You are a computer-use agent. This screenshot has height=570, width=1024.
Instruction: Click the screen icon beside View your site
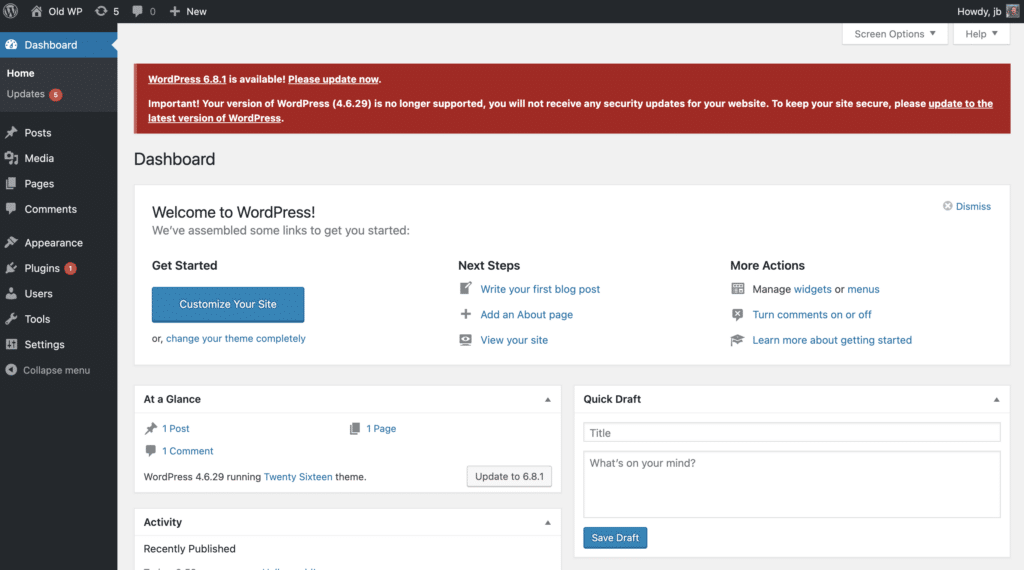466,340
